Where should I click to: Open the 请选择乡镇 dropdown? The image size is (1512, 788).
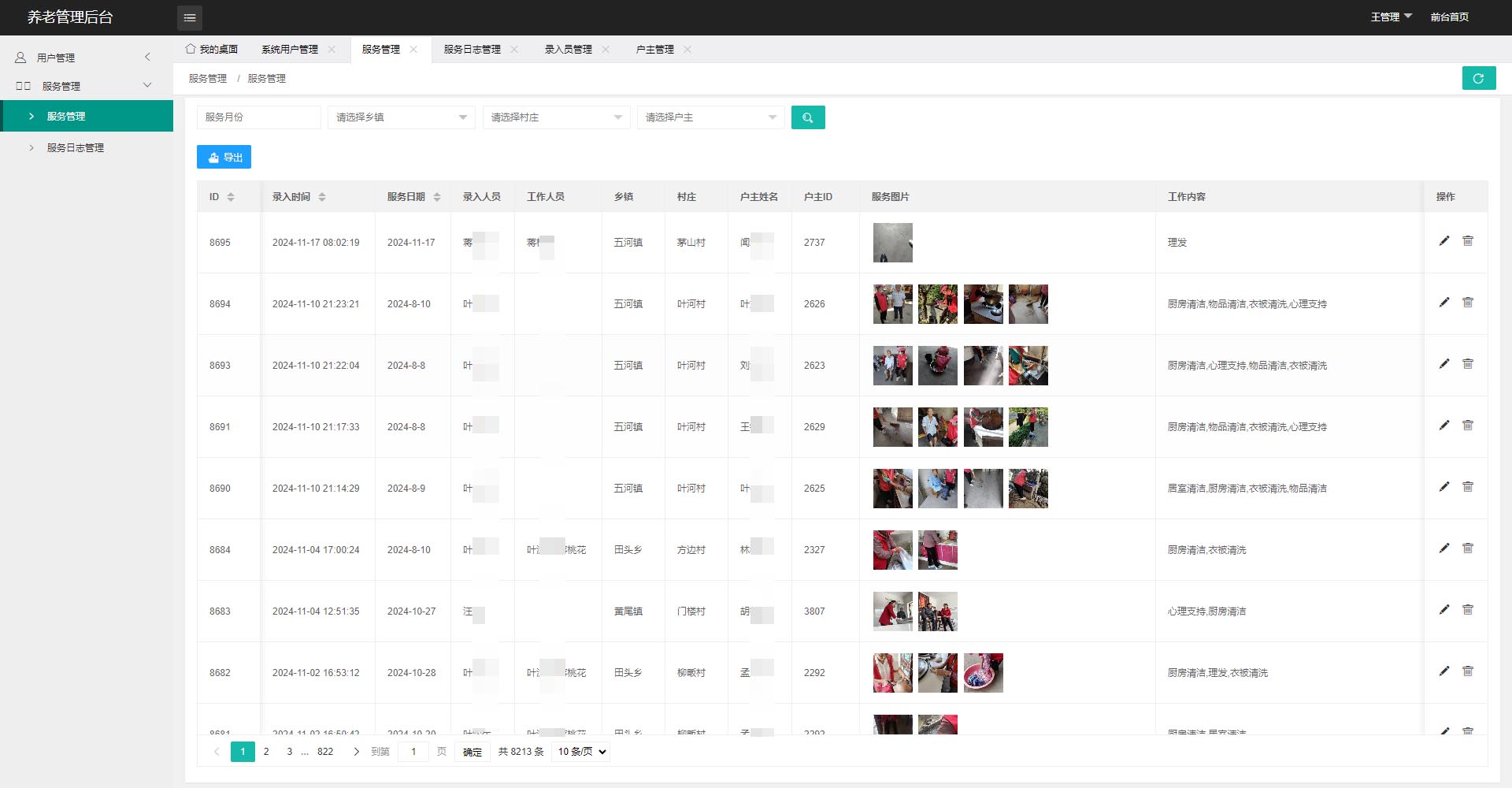click(x=401, y=117)
